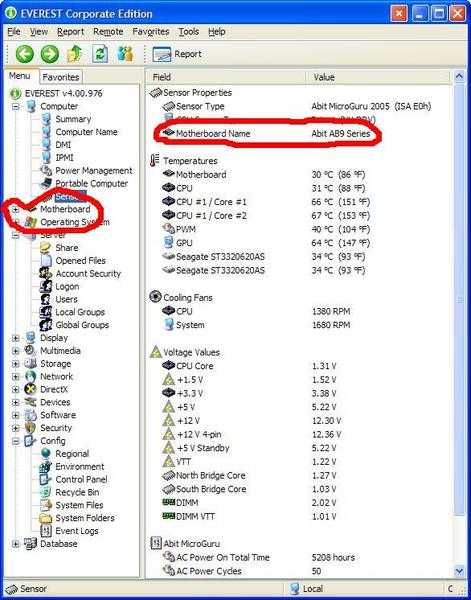This screenshot has height=600, width=471.
Task: Click the Security shield icon in the tree
Action: [30, 428]
